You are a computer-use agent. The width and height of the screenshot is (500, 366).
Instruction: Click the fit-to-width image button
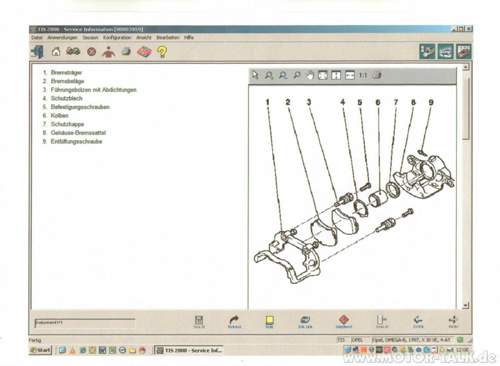350,75
